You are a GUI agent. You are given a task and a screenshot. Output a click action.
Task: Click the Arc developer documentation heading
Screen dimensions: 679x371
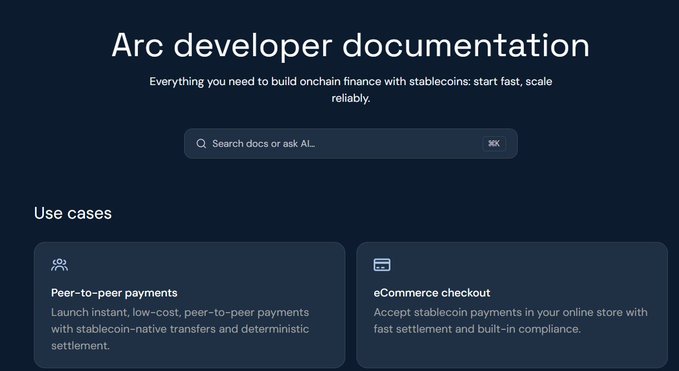tap(350, 45)
